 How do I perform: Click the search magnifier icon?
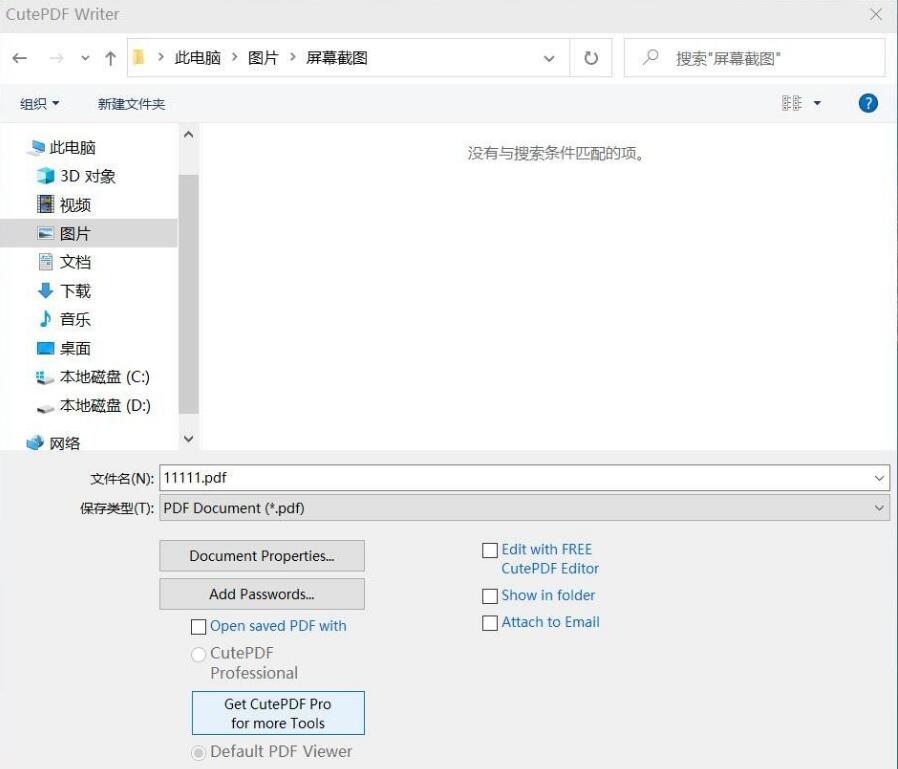(x=651, y=57)
